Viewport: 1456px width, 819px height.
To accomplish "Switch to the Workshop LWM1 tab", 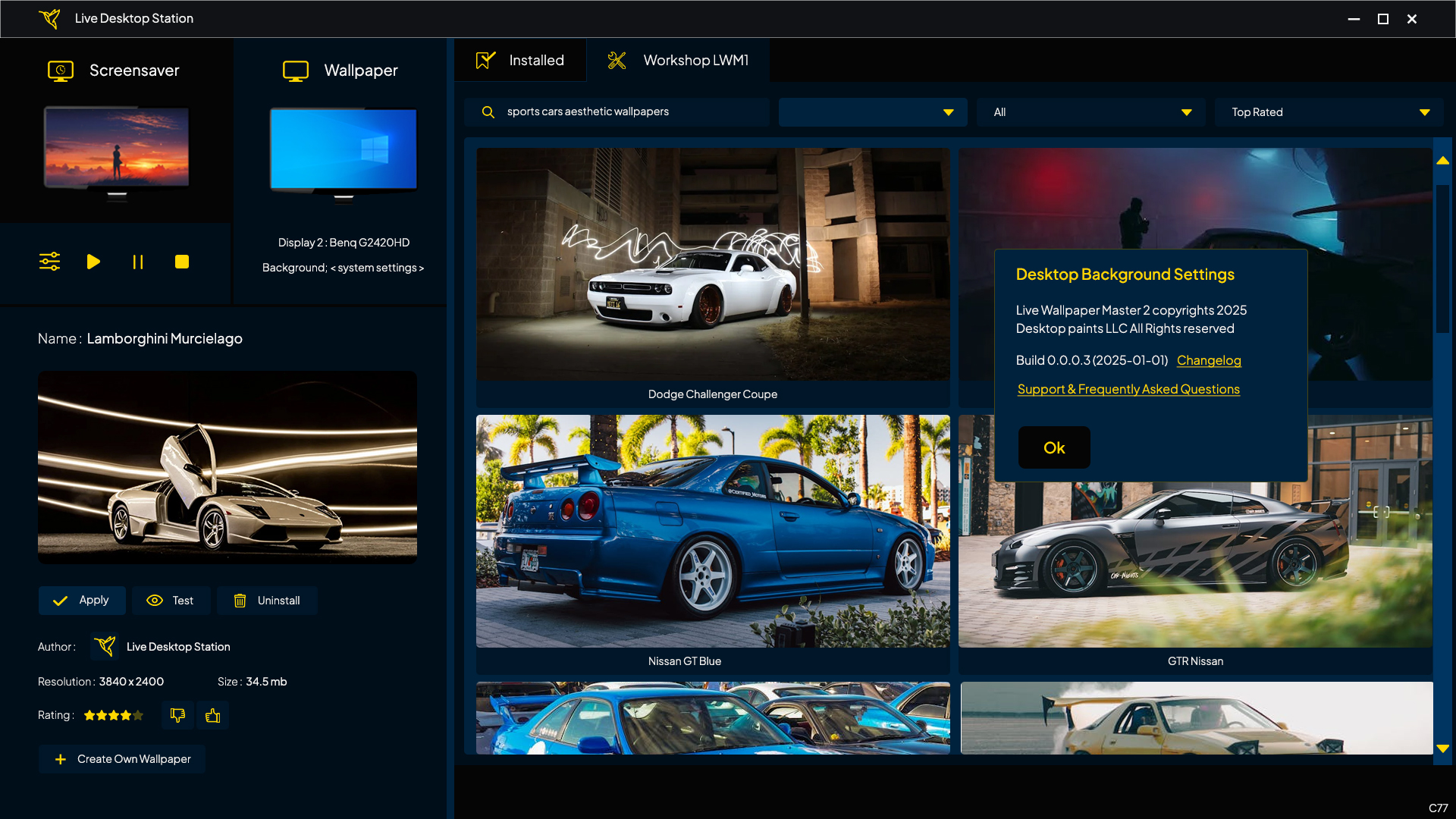I will 679,60.
